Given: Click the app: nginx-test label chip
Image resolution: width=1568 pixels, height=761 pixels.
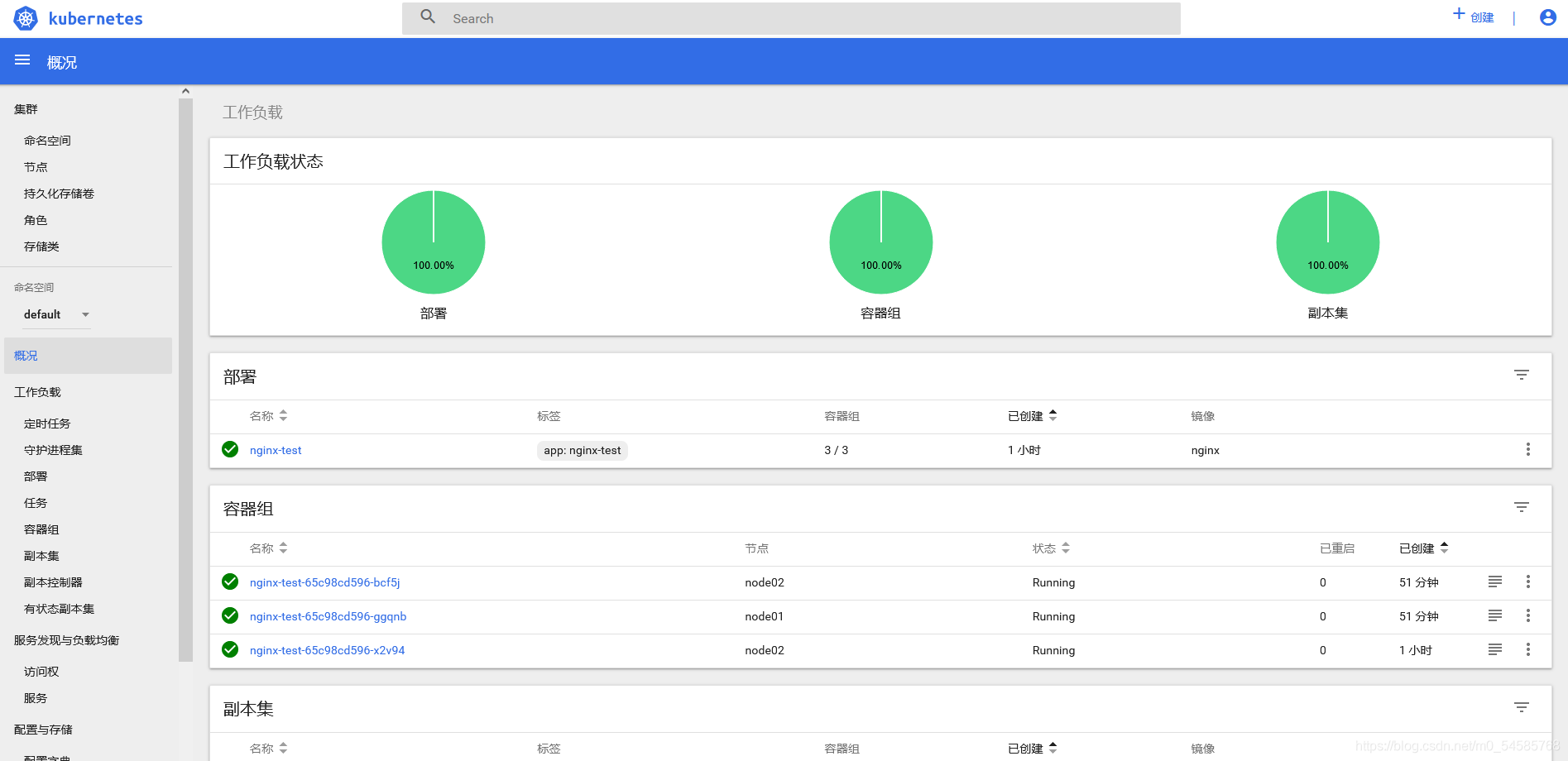Looking at the screenshot, I should [x=583, y=450].
